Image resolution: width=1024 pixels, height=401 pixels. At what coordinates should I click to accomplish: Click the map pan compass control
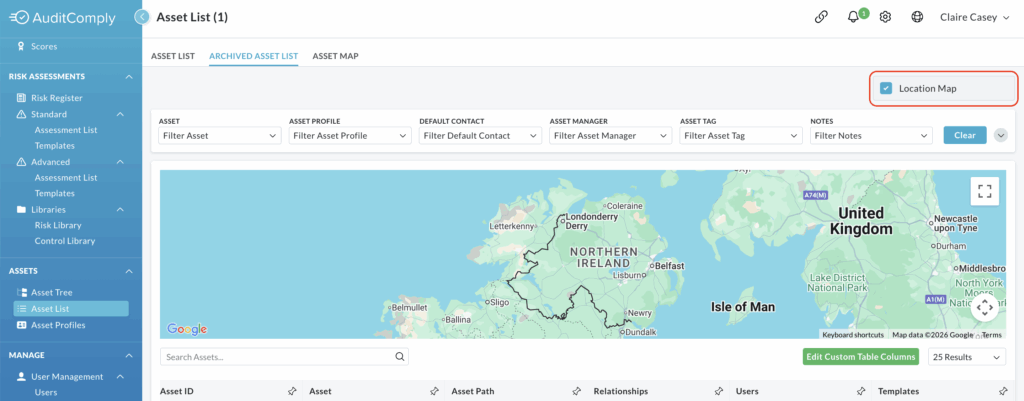pyautogui.click(x=984, y=308)
